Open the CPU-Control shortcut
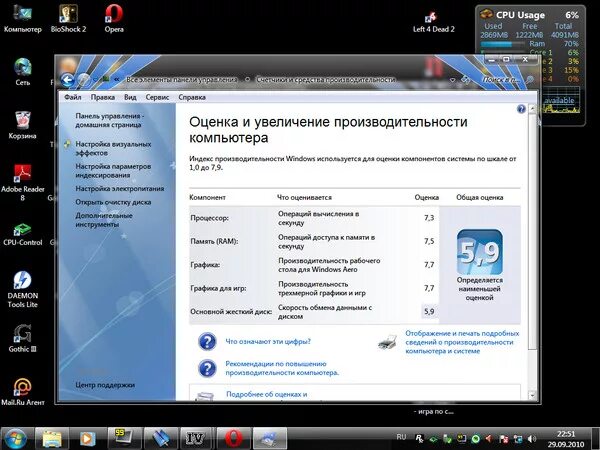Viewport: 600px width, 450px height. coord(23,234)
